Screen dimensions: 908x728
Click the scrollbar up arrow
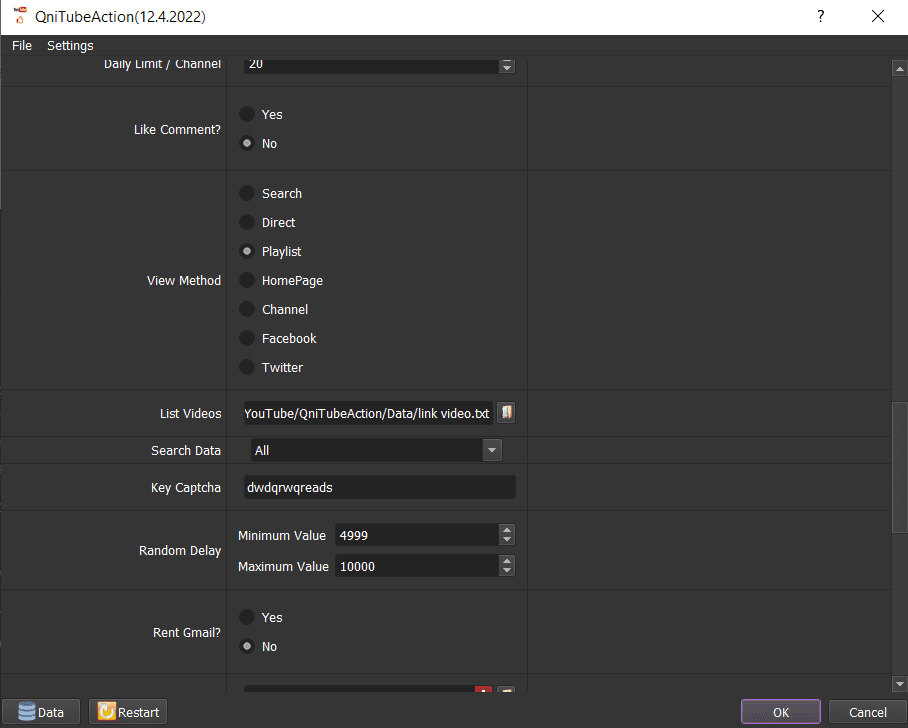899,69
